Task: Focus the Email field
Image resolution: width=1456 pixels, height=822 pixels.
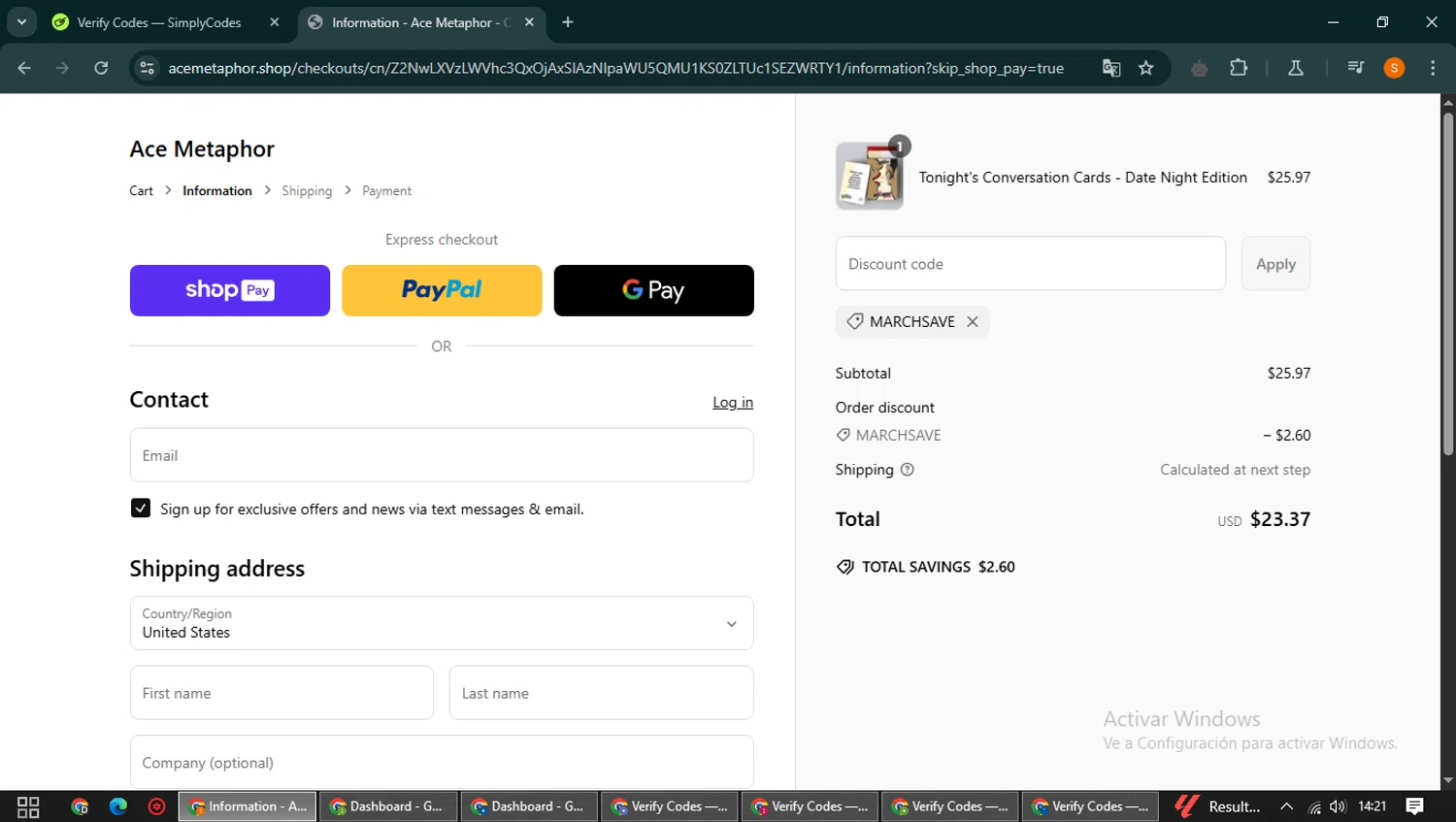Action: click(x=442, y=455)
